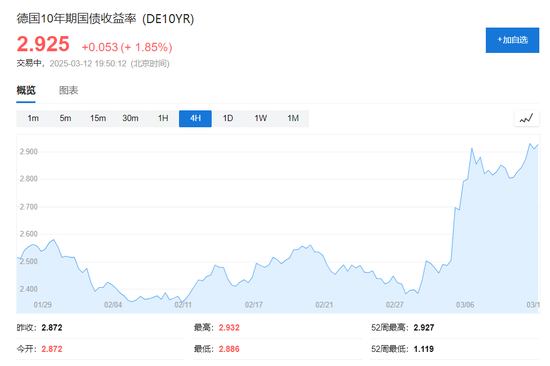Click the 最高 value 2.932
This screenshot has height=366, width=550.
[x=229, y=328]
